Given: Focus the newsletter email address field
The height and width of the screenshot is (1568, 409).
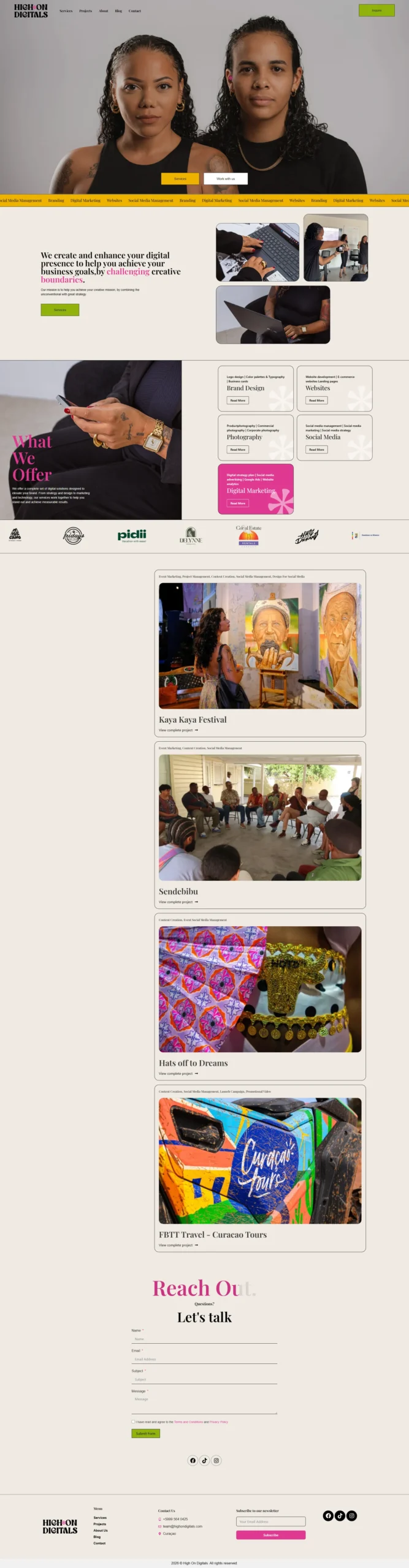Looking at the screenshot, I should [270, 1521].
